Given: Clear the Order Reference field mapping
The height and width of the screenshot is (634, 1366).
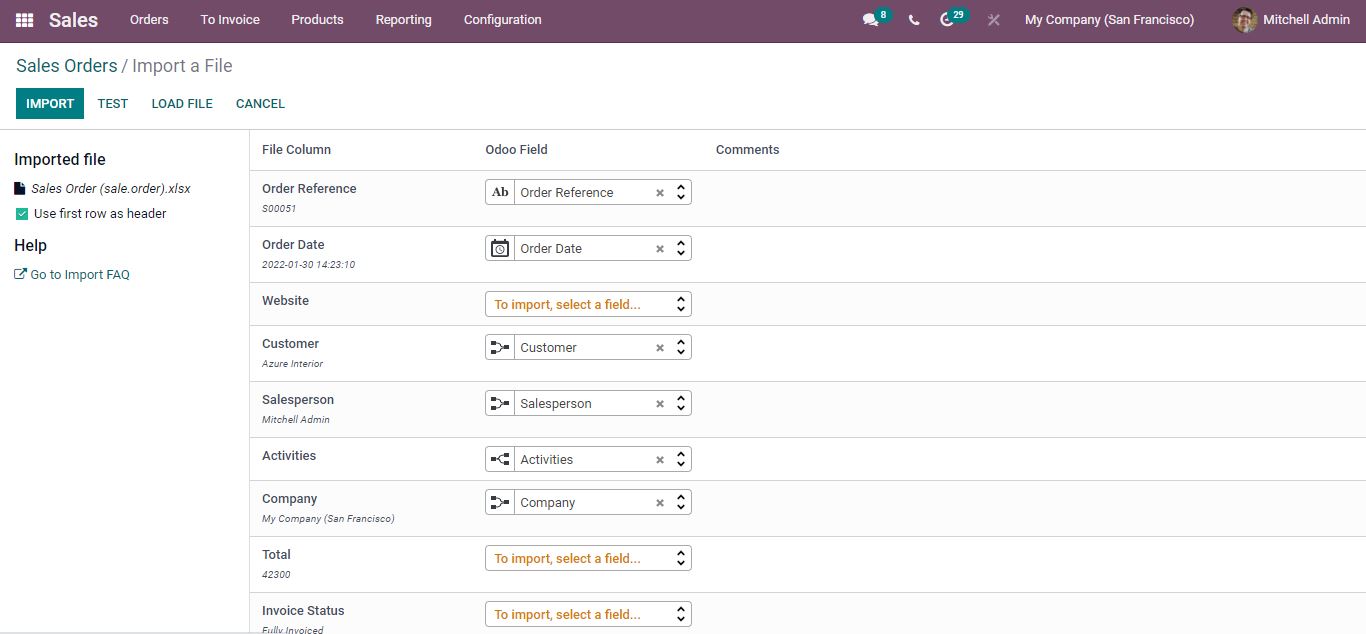Looking at the screenshot, I should [x=660, y=193].
